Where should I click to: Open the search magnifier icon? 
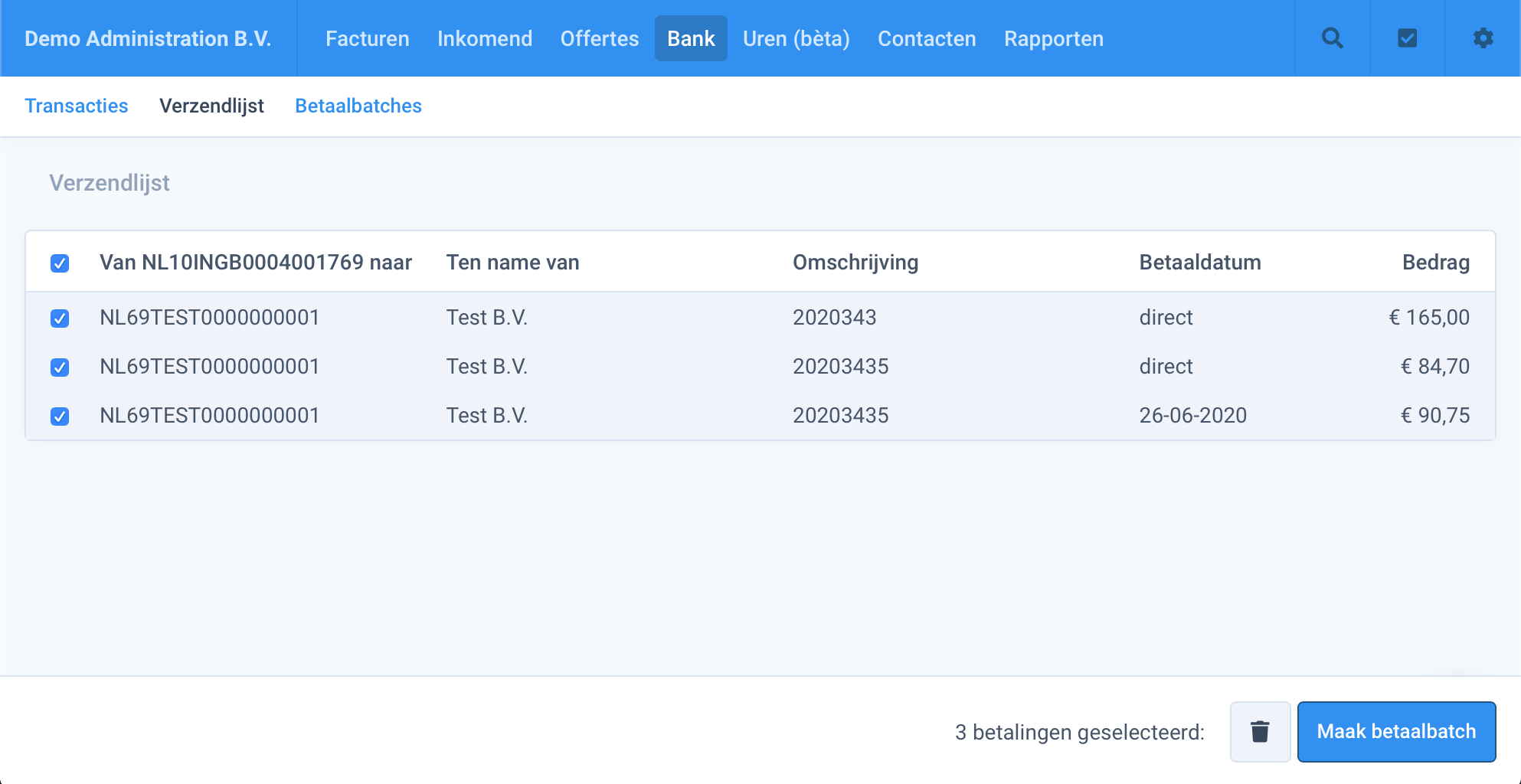(x=1332, y=38)
